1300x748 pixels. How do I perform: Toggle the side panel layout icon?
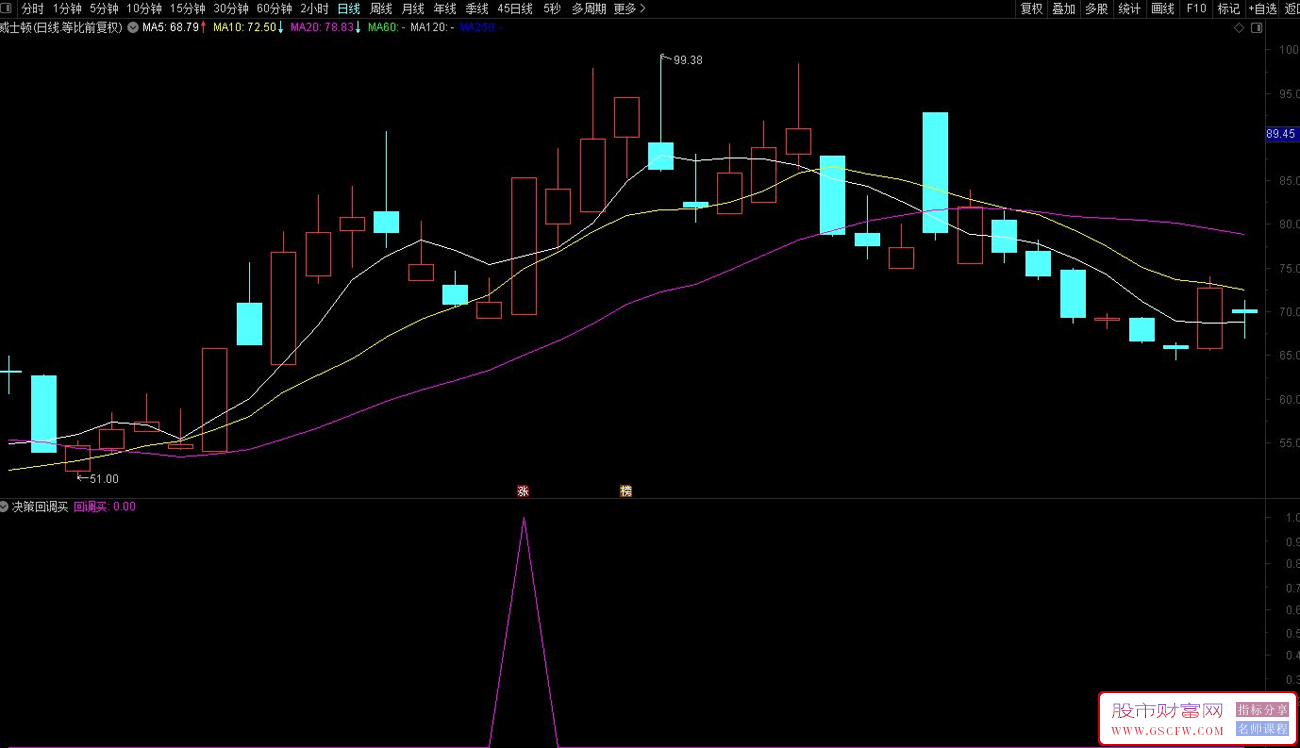point(1256,28)
